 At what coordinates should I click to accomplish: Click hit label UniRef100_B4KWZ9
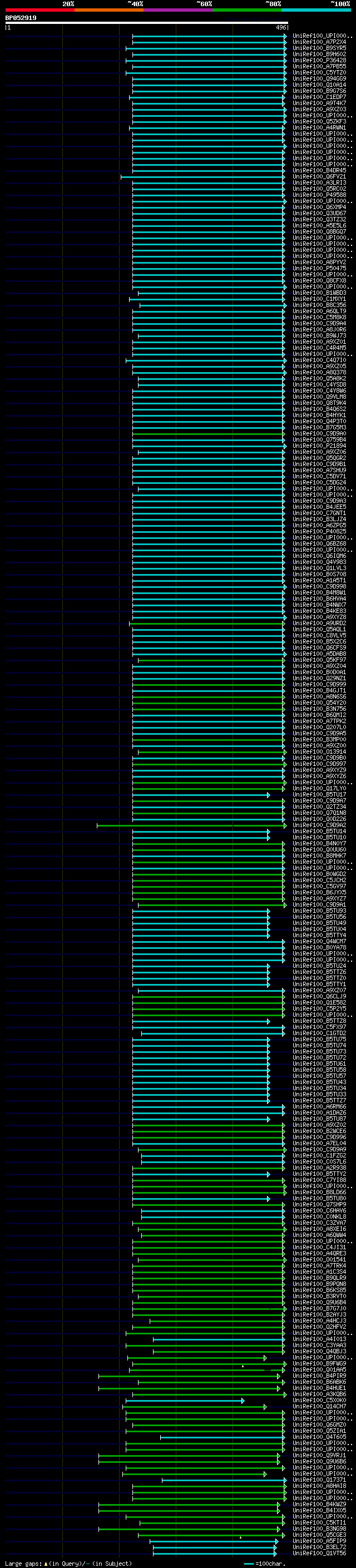319,1504
